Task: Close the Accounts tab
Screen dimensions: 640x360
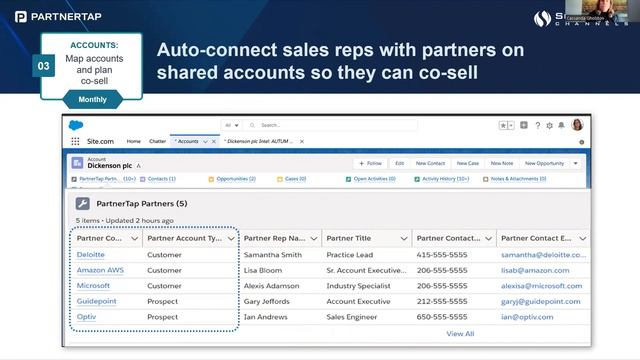Action: 213,141
